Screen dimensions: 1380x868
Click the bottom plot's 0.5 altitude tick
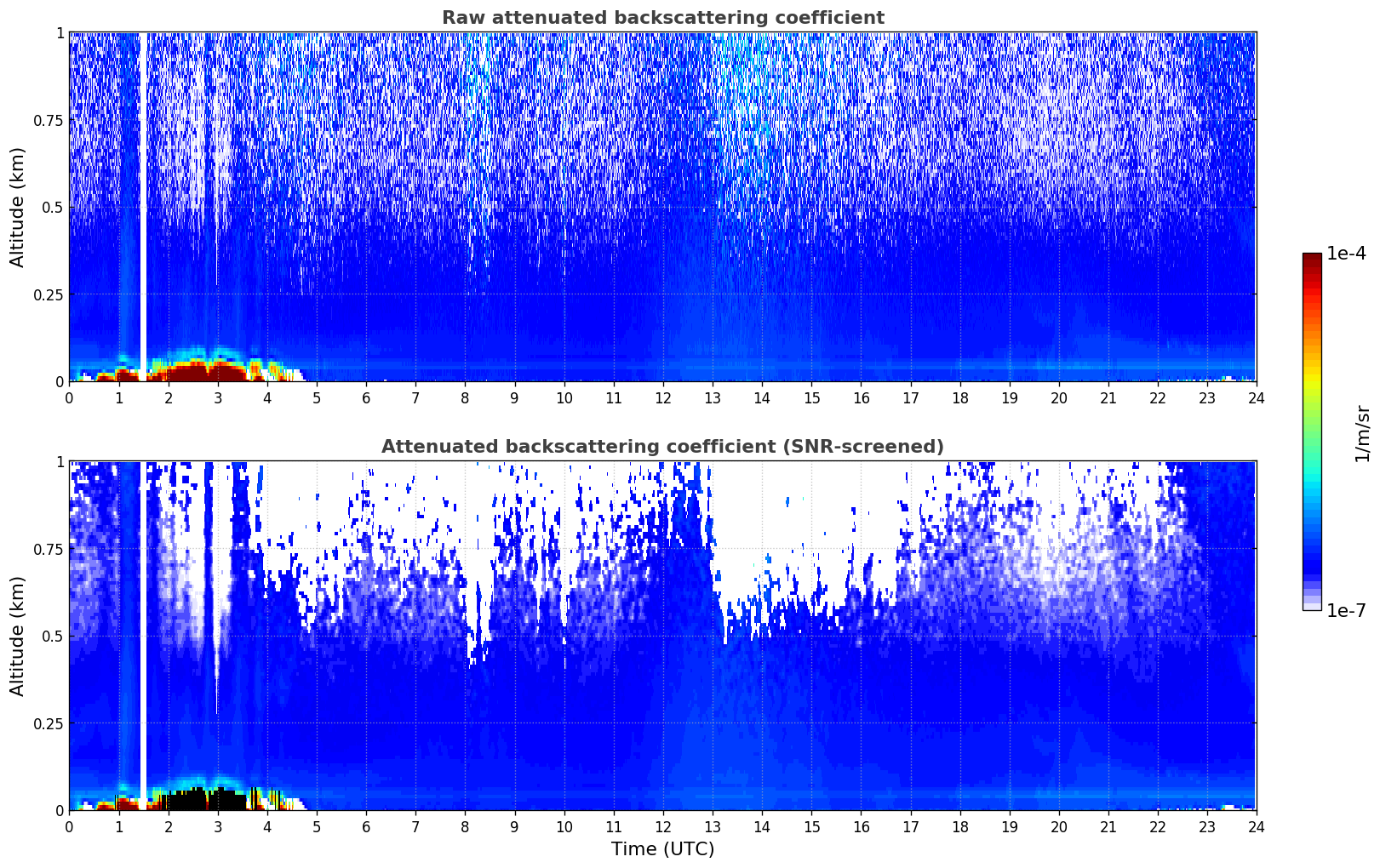tap(53, 636)
